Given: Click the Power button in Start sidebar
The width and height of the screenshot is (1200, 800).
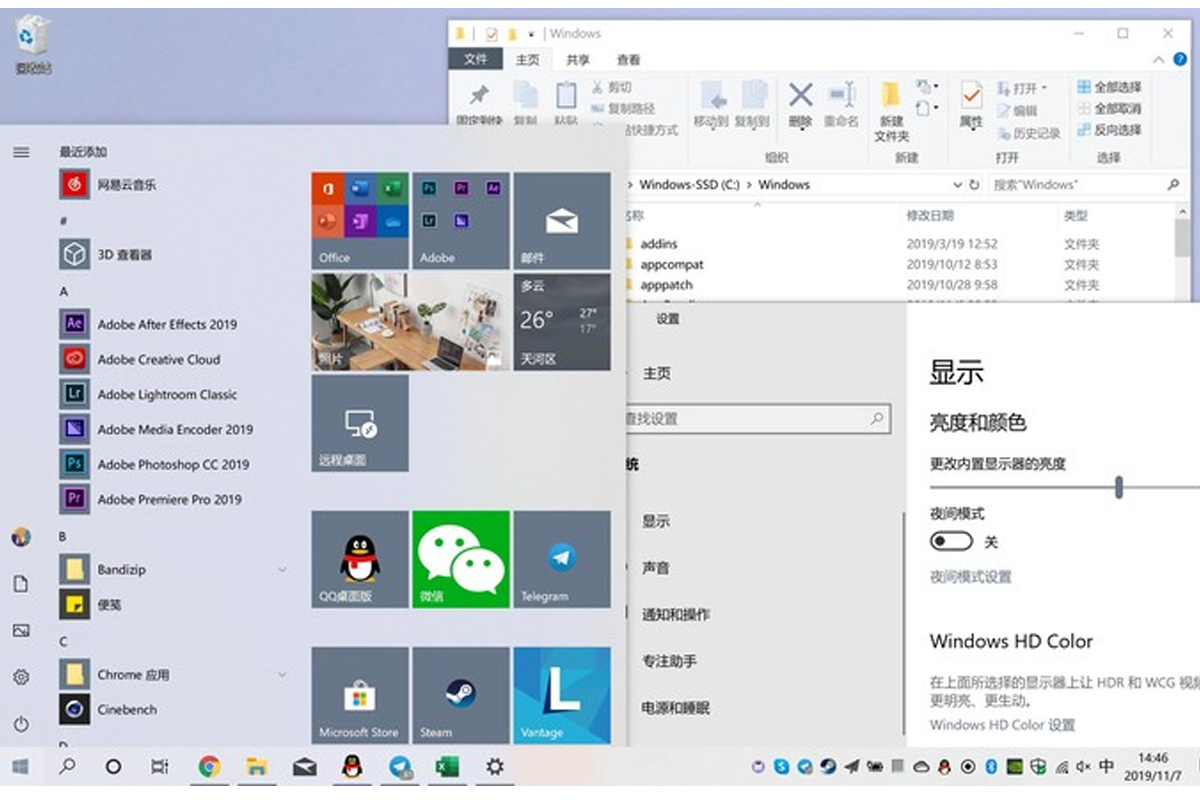Looking at the screenshot, I should (x=21, y=723).
